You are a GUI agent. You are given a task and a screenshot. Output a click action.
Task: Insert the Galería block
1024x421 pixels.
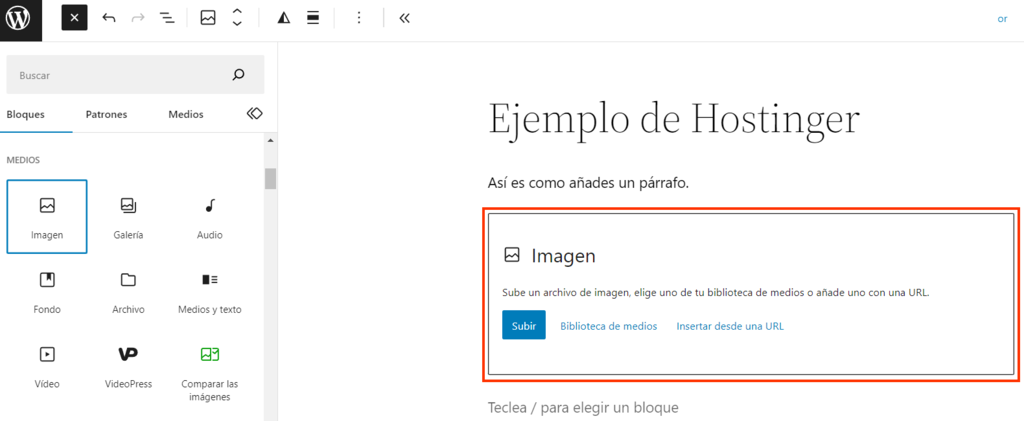tap(128, 217)
